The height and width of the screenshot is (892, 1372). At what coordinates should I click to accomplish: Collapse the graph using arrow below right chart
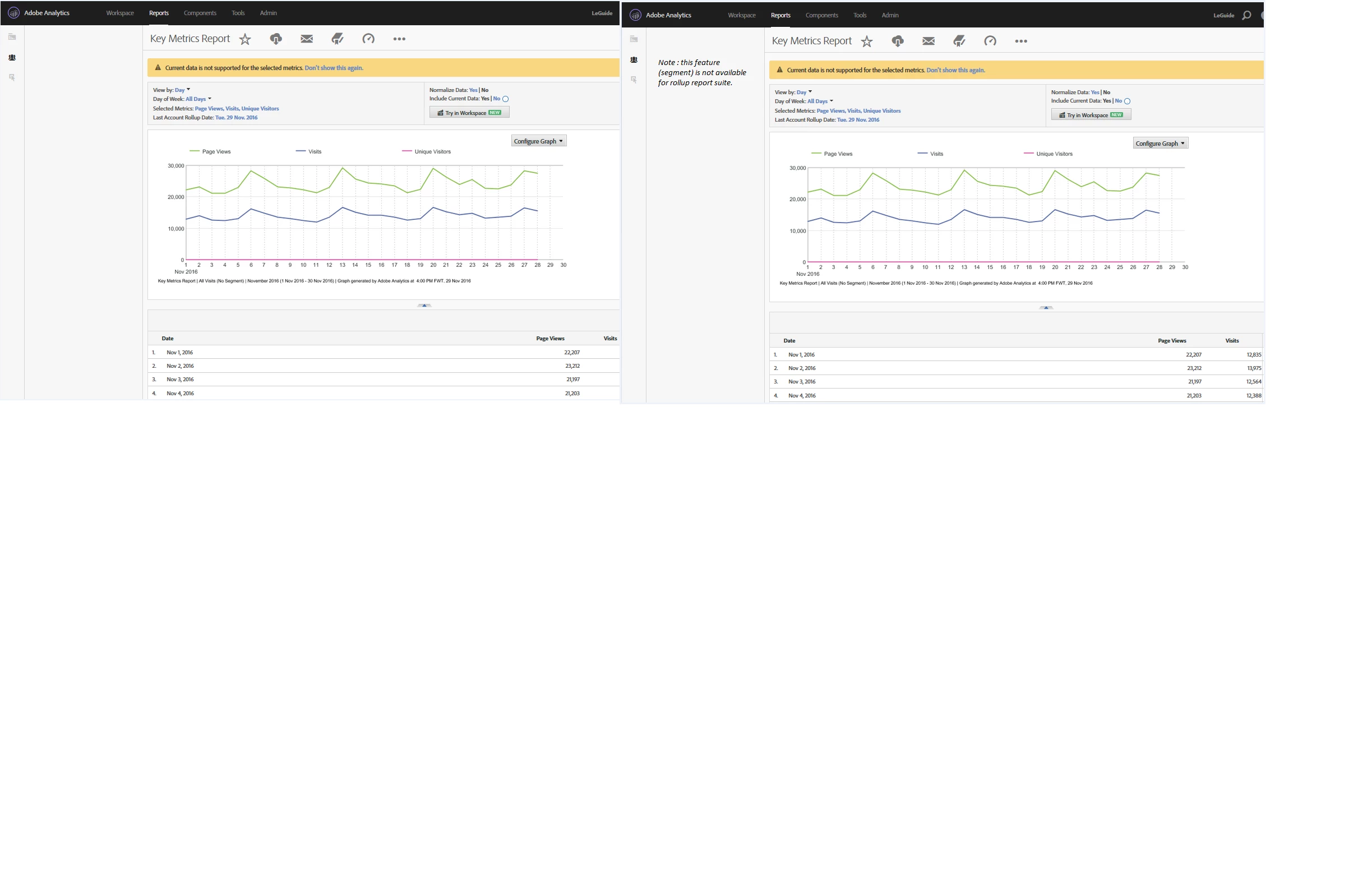coord(1046,308)
